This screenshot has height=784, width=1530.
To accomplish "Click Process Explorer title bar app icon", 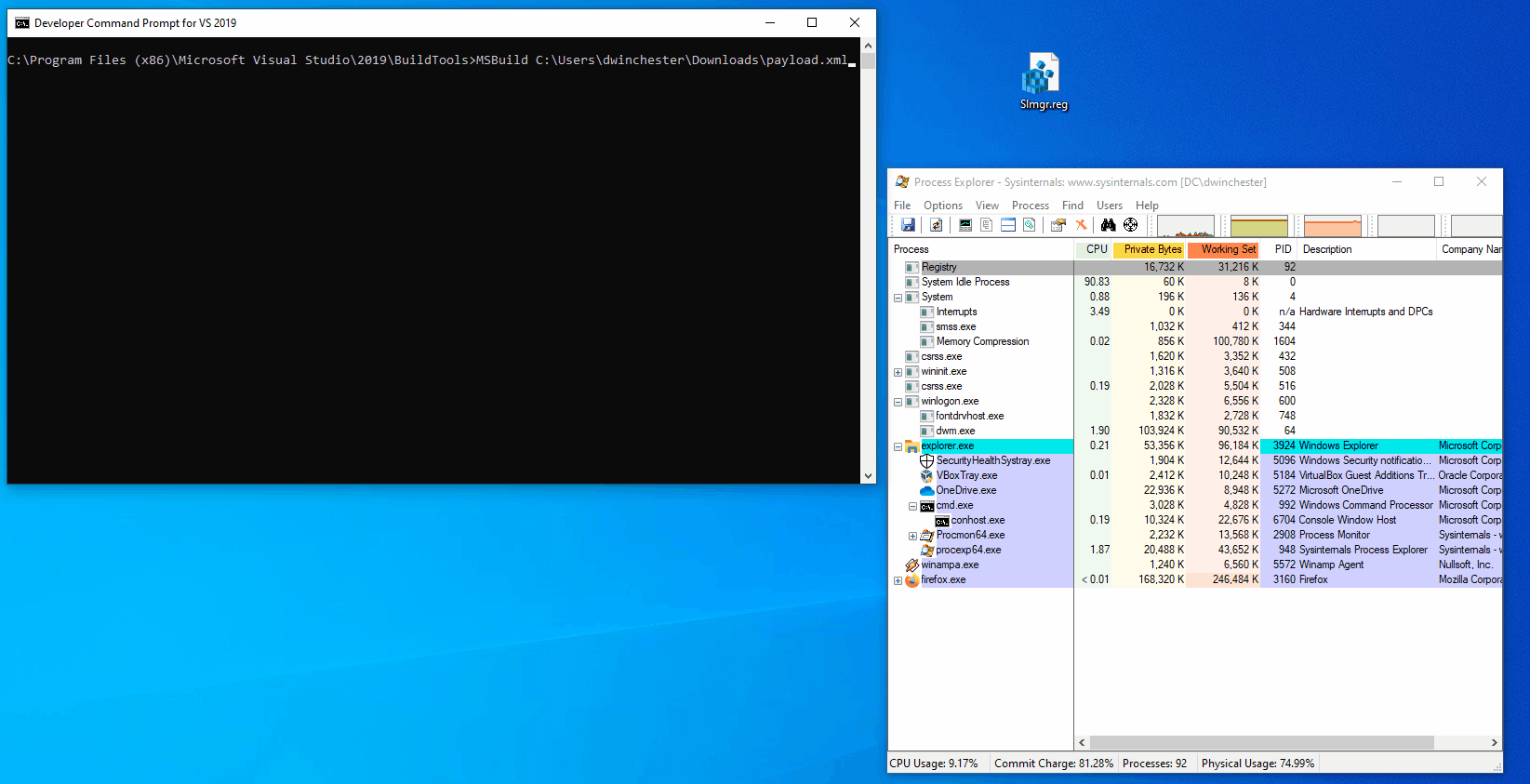I will click(902, 181).
